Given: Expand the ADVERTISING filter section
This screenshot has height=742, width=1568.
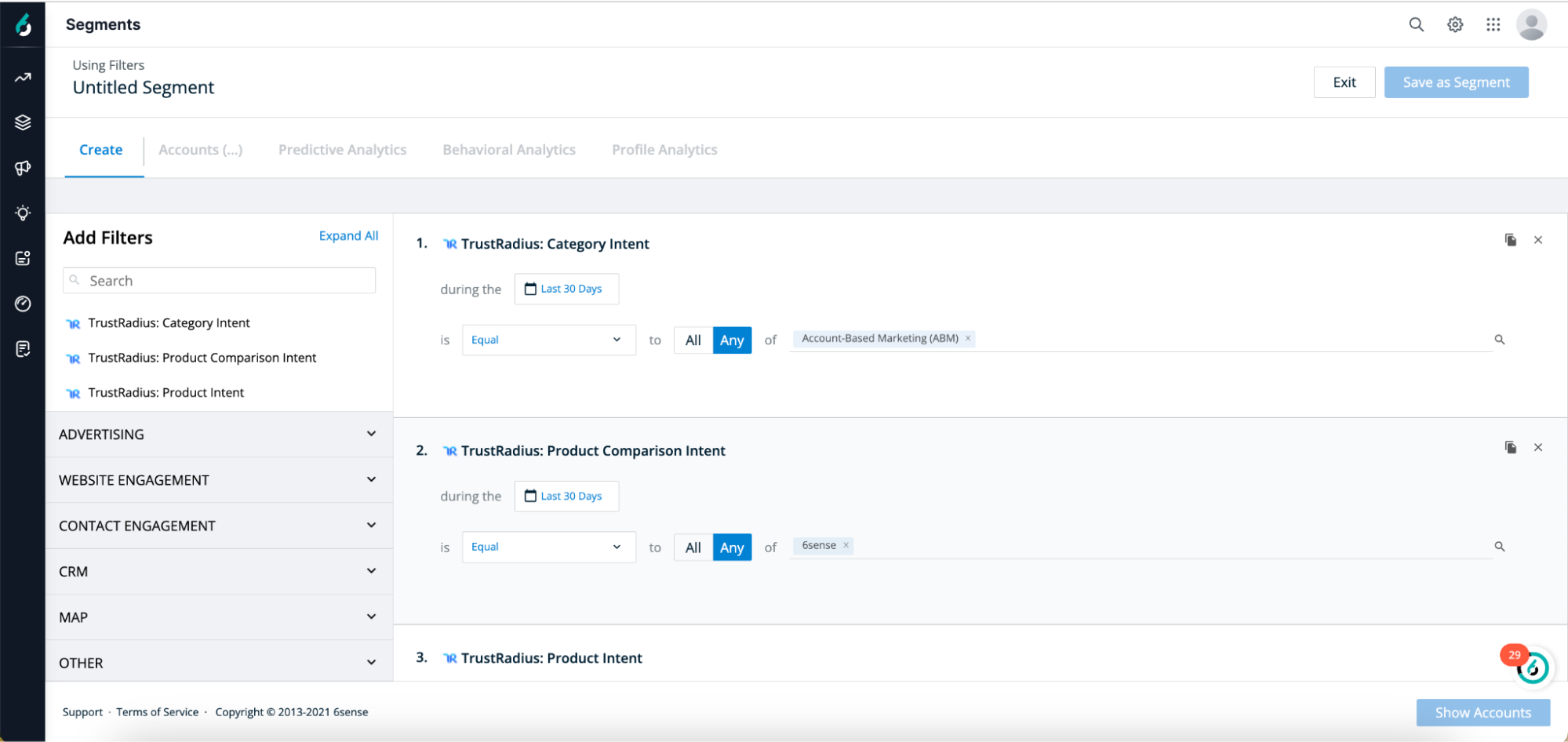Looking at the screenshot, I should coord(218,435).
